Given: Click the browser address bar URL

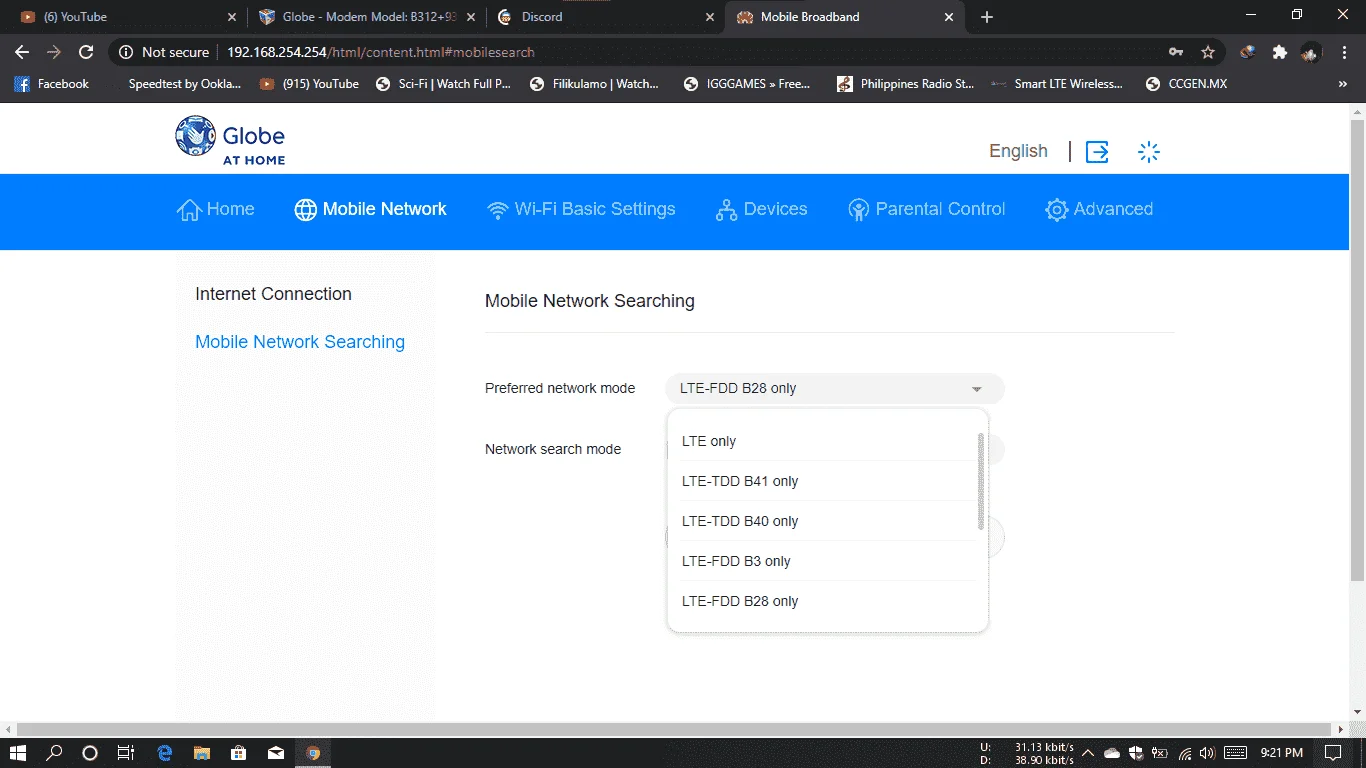Looking at the screenshot, I should pos(380,52).
